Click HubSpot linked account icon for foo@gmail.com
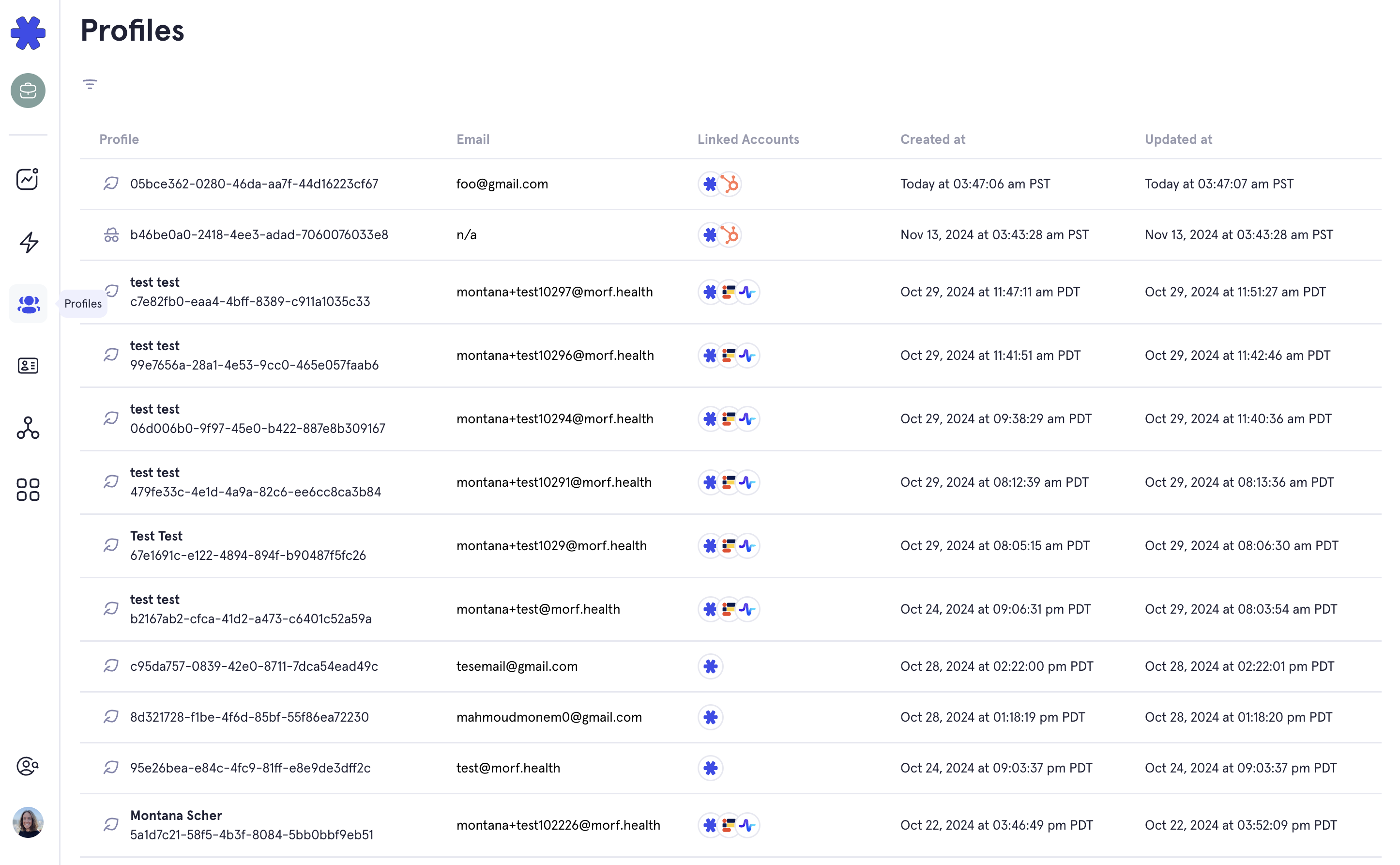The width and height of the screenshot is (1400, 865). tap(730, 184)
